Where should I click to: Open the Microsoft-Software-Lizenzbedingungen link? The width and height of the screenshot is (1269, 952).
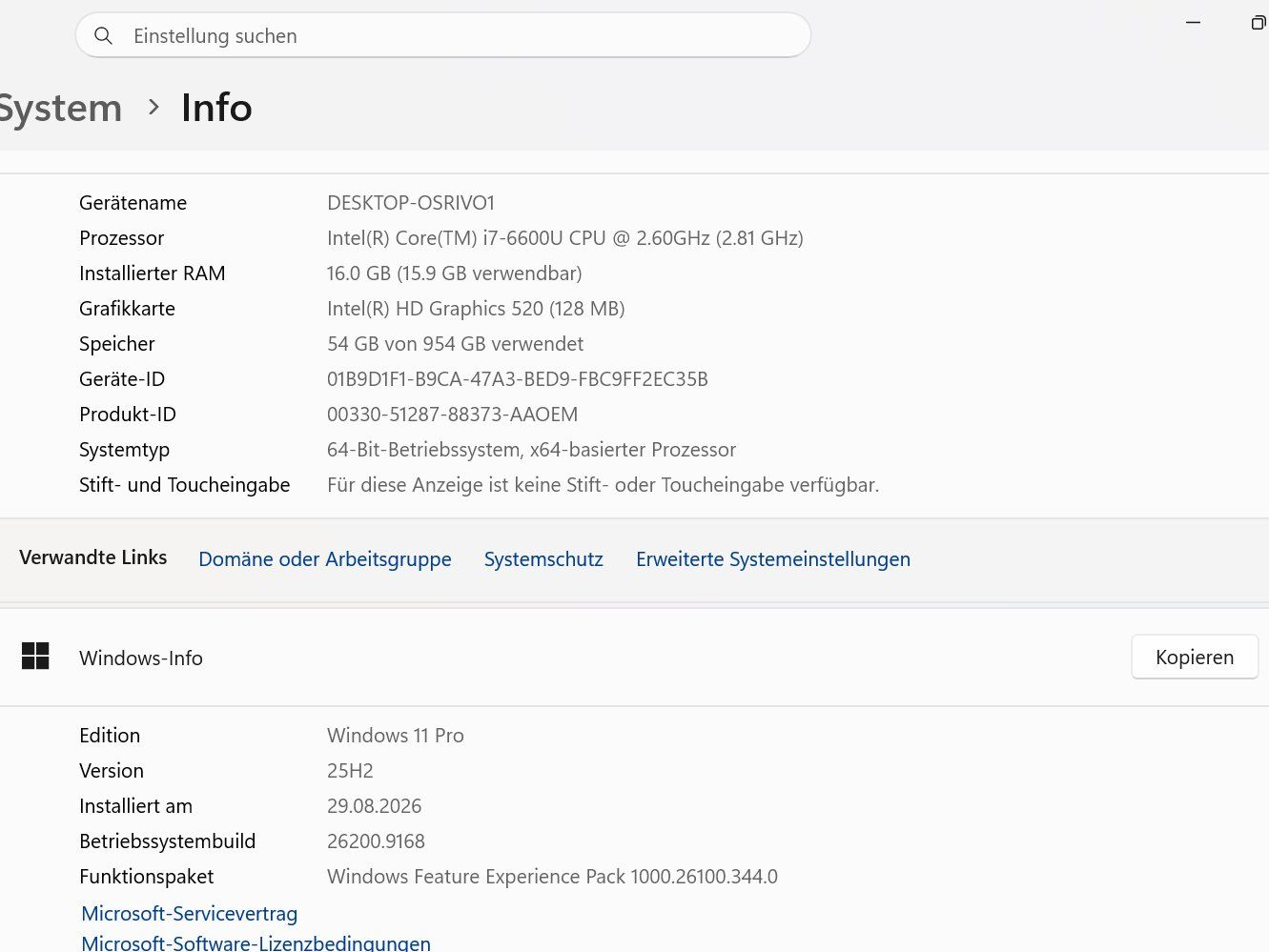pyautogui.click(x=256, y=942)
